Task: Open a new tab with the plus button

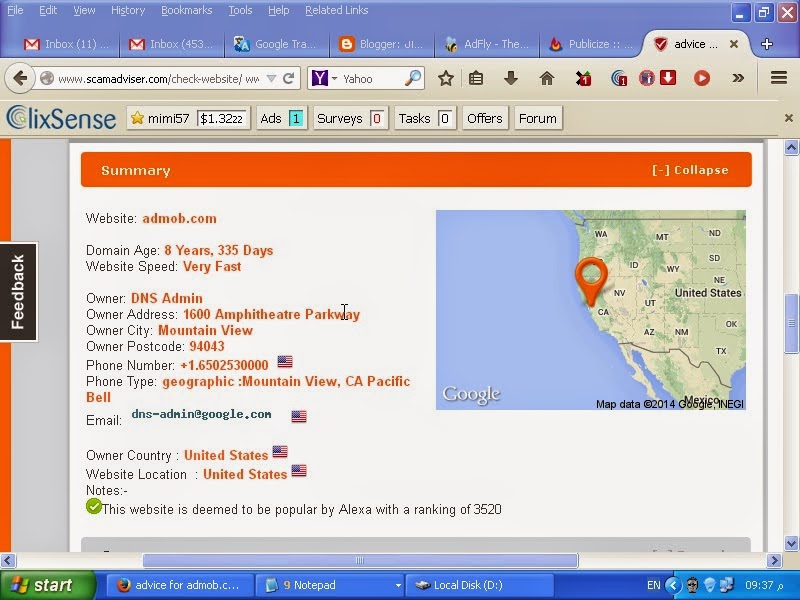Action: pyautogui.click(x=766, y=44)
